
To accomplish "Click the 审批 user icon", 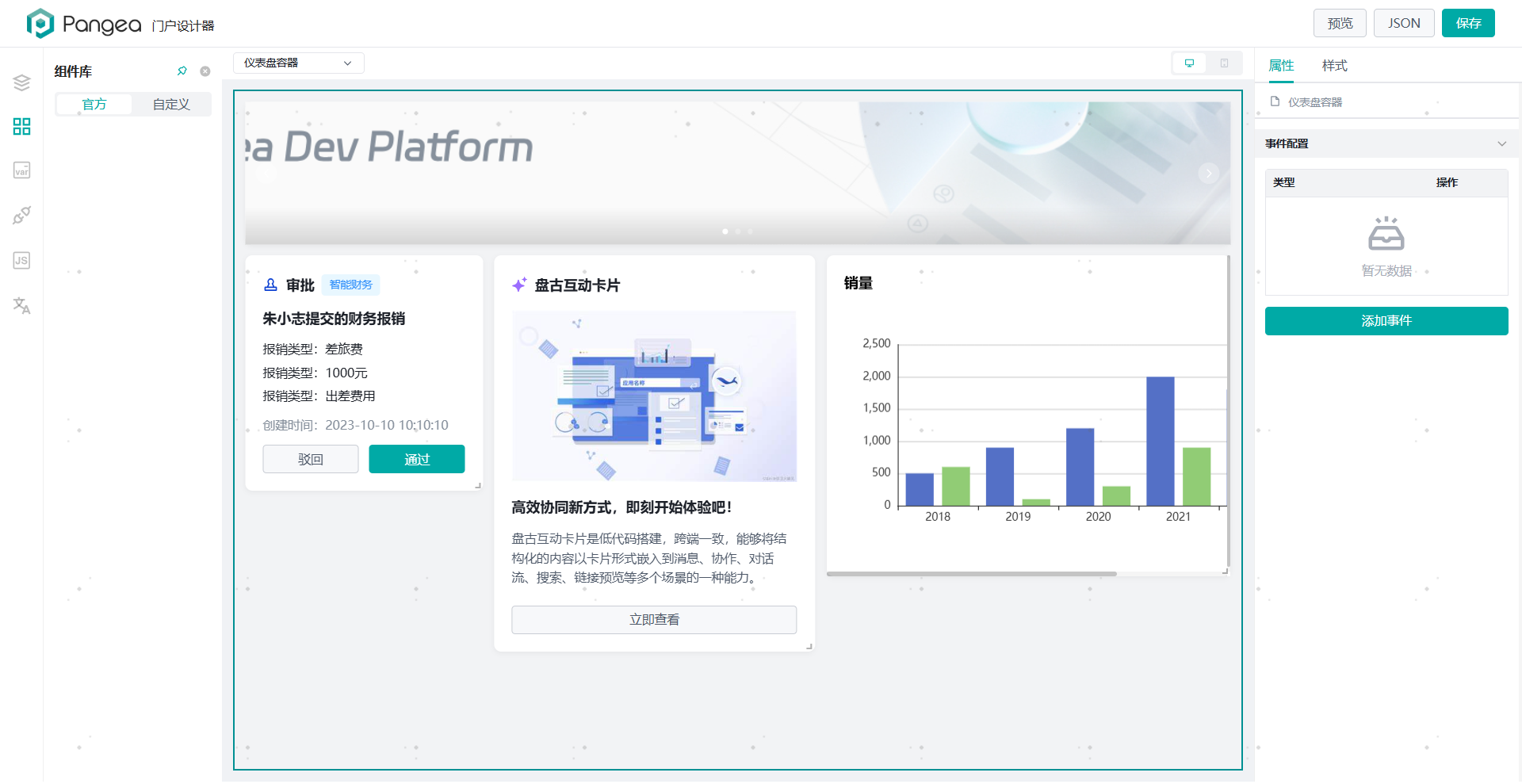I will coord(270,285).
